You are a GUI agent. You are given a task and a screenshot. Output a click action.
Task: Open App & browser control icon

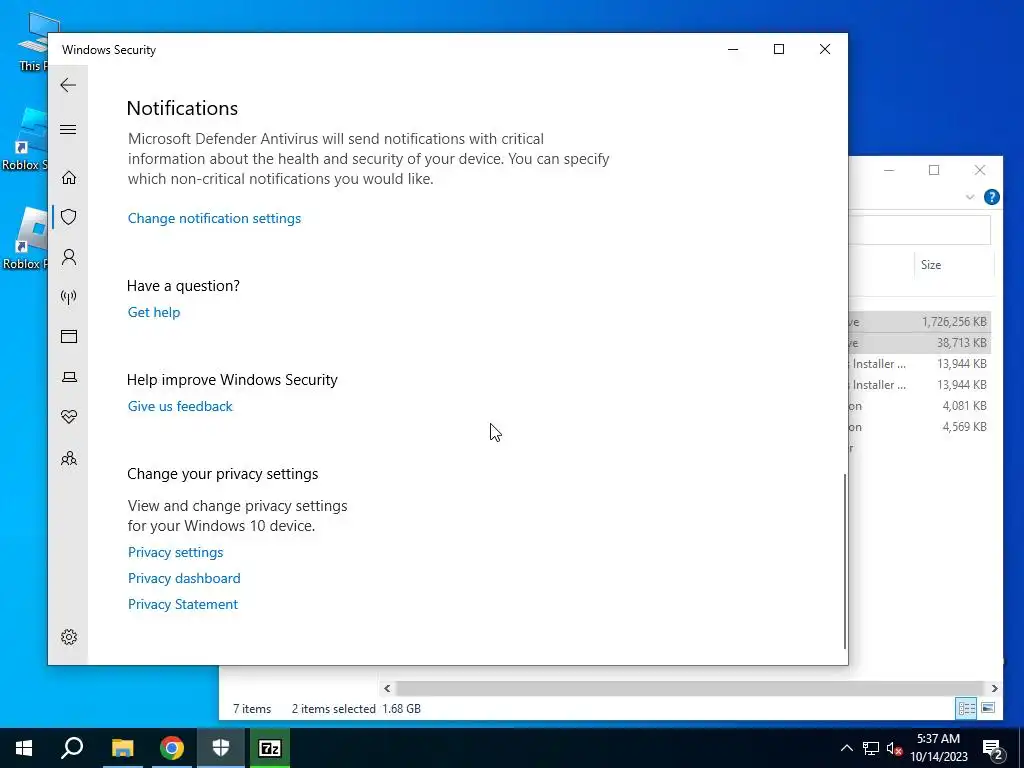[x=69, y=336]
